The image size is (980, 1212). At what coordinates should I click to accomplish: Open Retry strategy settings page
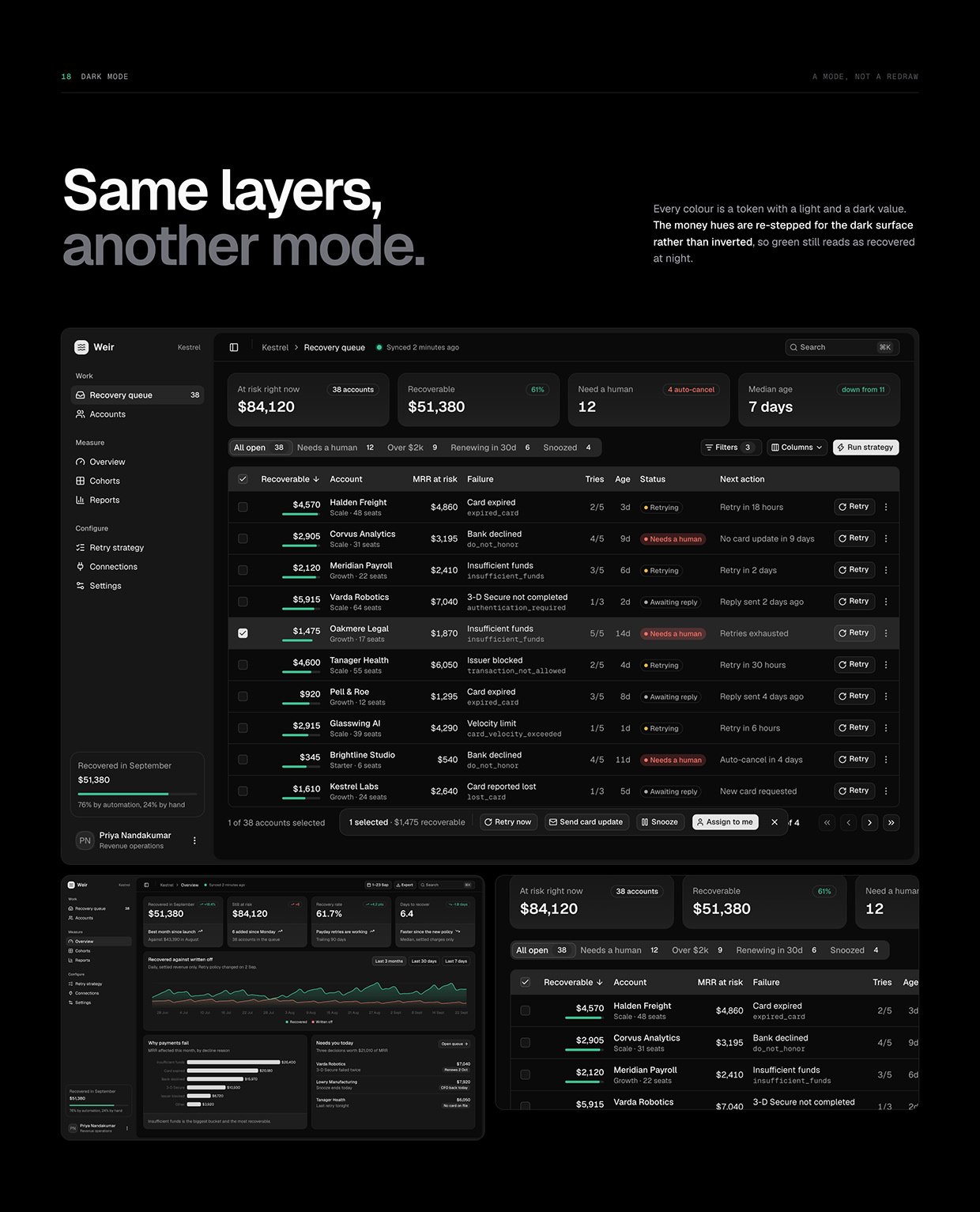[138, 547]
